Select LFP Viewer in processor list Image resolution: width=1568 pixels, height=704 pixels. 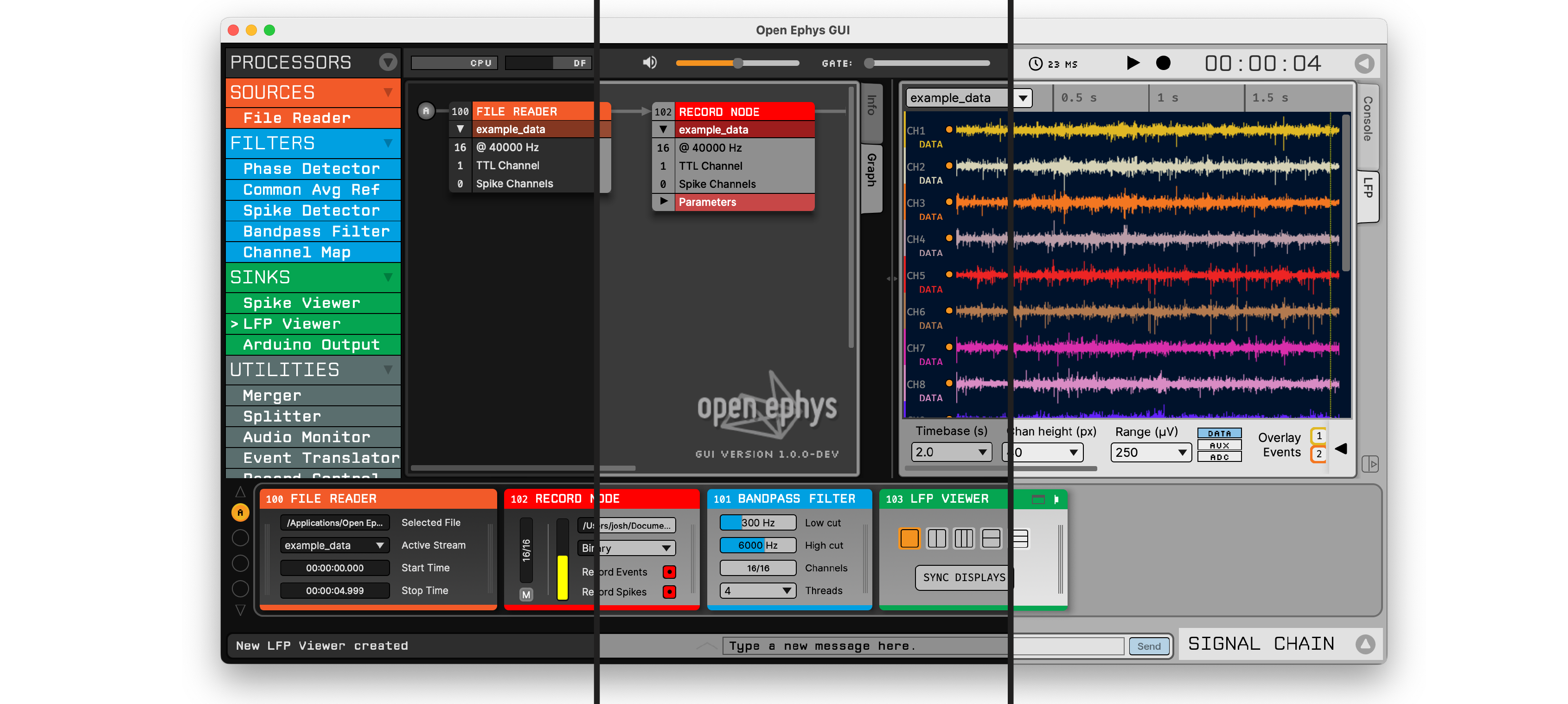[314, 324]
